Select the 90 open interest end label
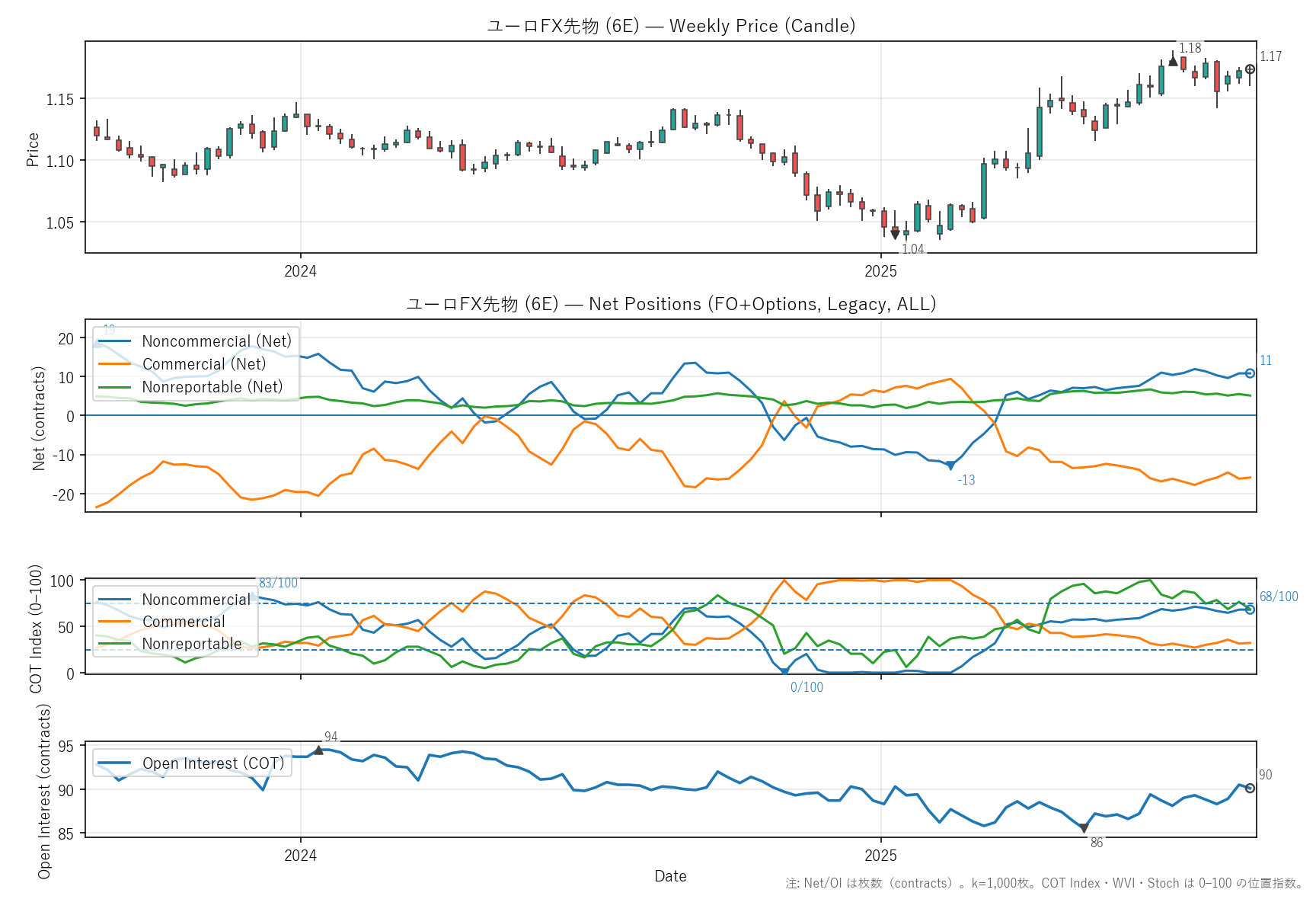The width and height of the screenshot is (1316, 899). pos(1266,775)
